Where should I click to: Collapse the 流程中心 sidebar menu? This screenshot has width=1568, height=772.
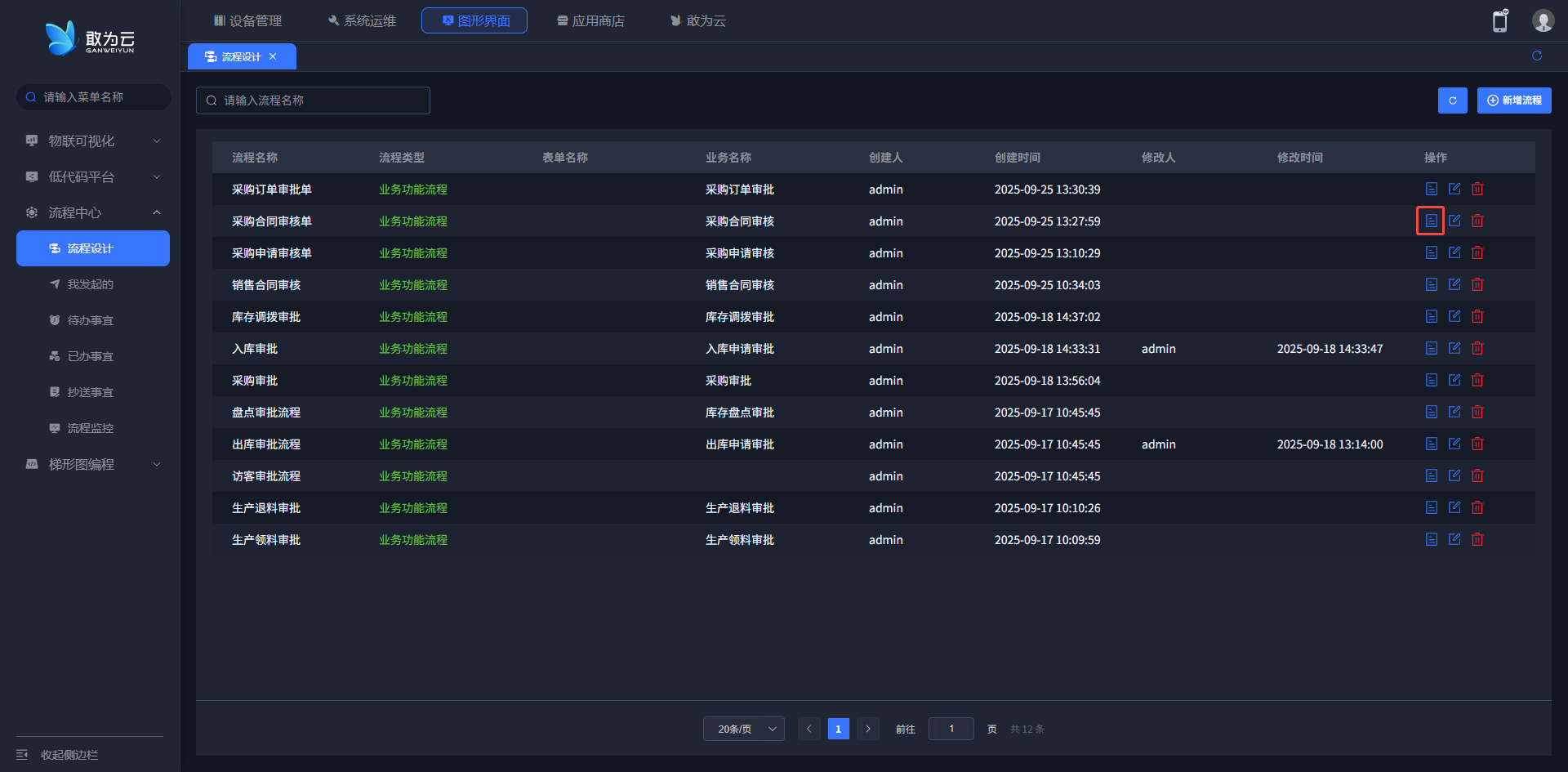(92, 212)
